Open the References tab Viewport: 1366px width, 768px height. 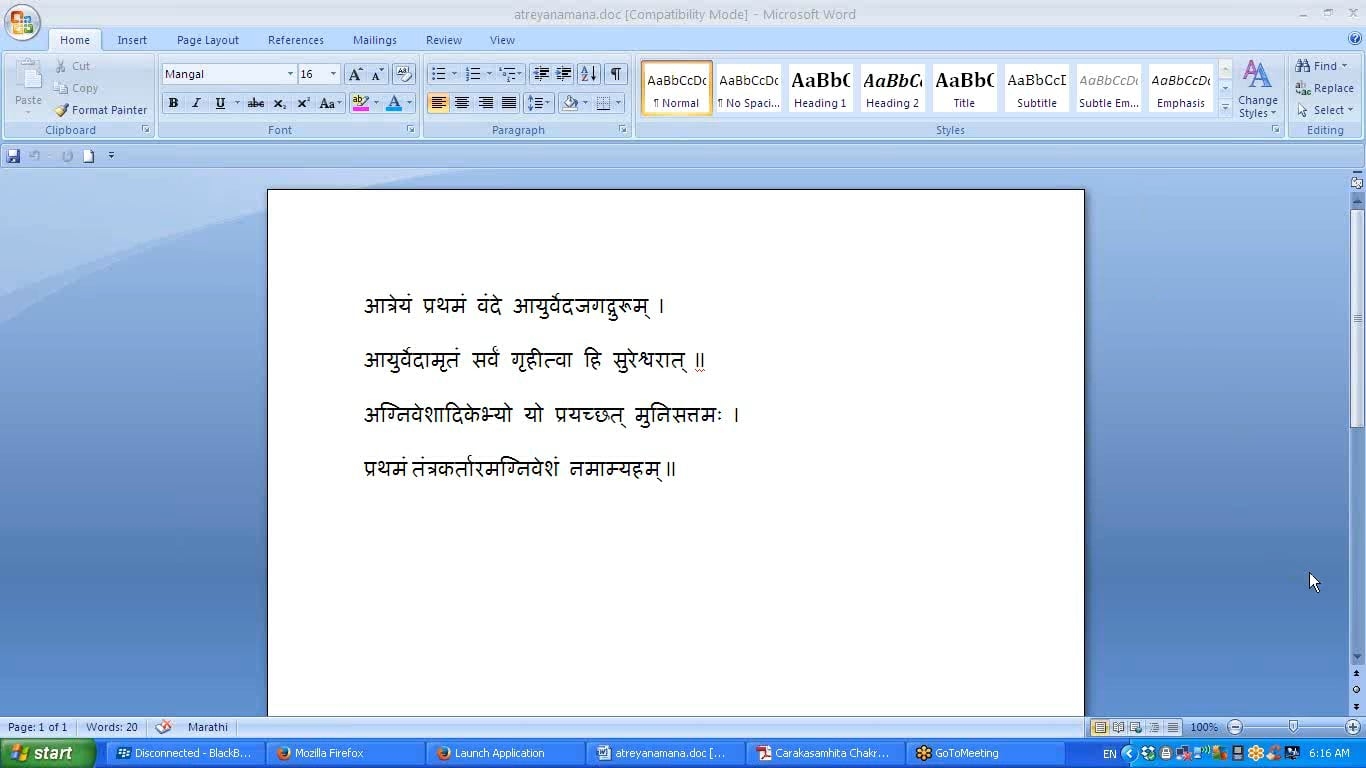pos(295,40)
